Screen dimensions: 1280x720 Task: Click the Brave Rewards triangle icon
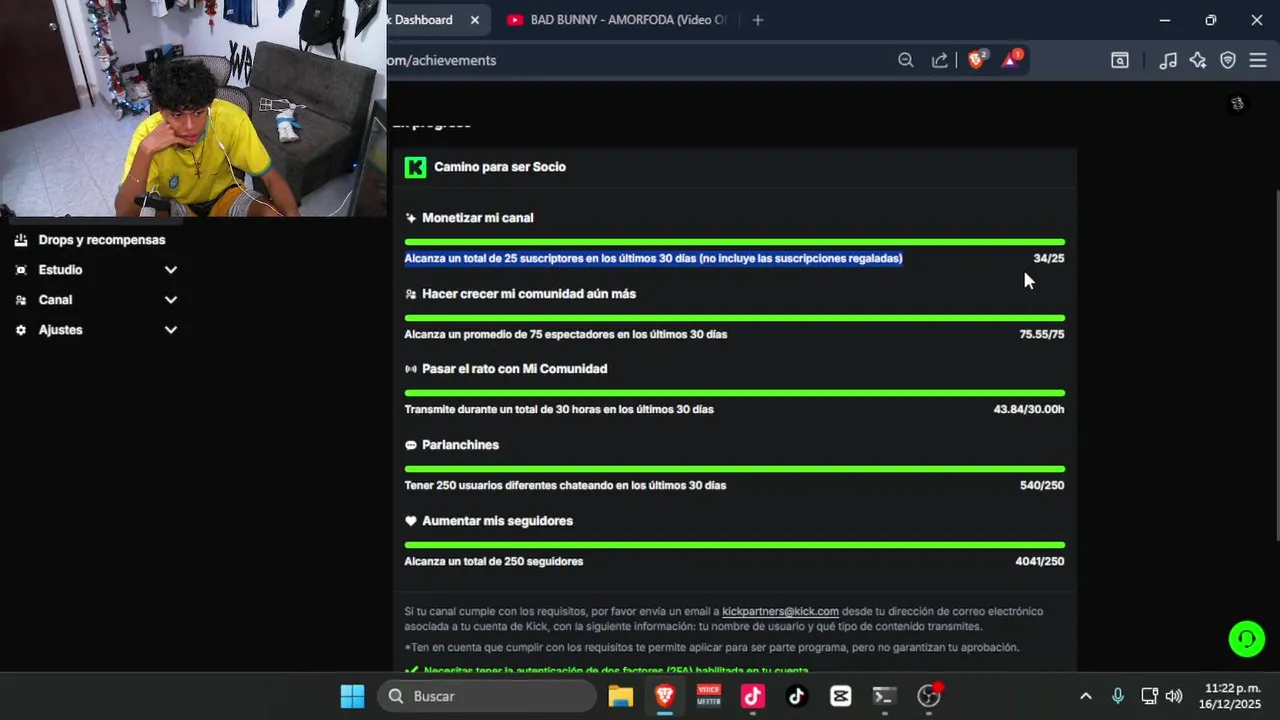tap(1010, 60)
